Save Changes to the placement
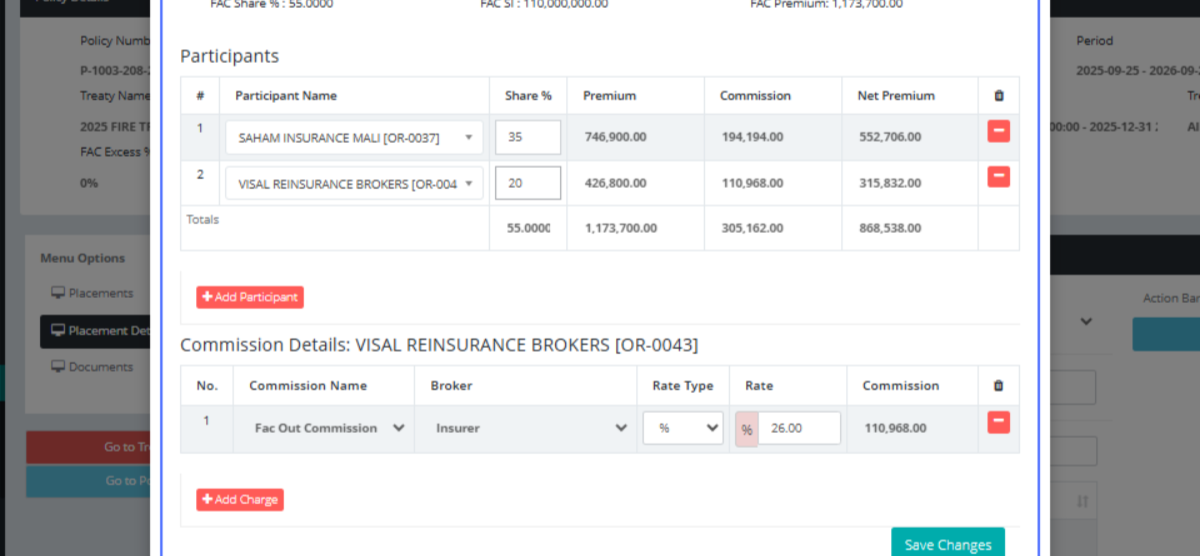Image resolution: width=1200 pixels, height=556 pixels. (x=947, y=544)
